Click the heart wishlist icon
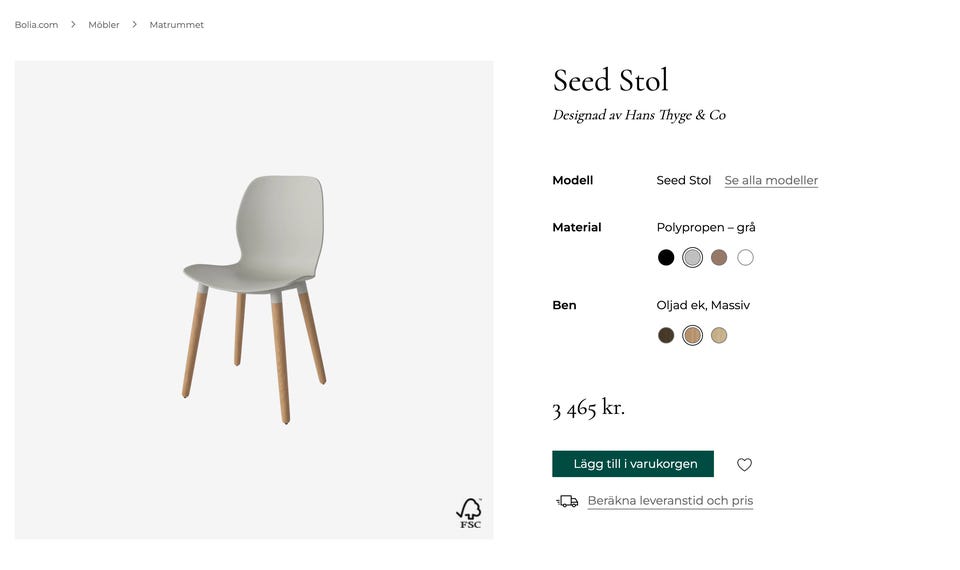This screenshot has width=960, height=570. point(744,464)
